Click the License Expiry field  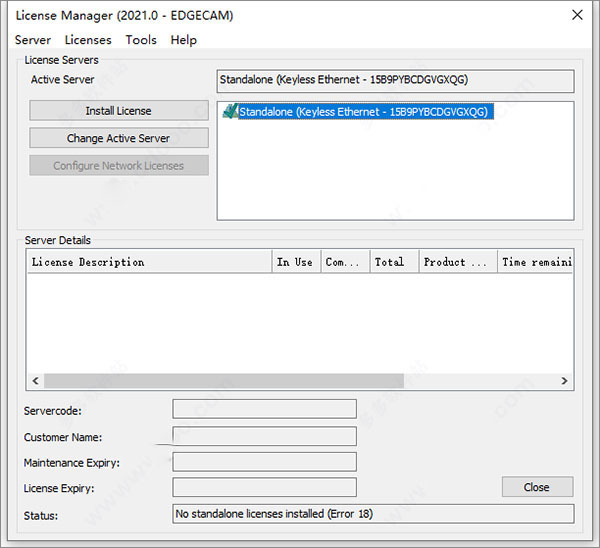click(264, 487)
